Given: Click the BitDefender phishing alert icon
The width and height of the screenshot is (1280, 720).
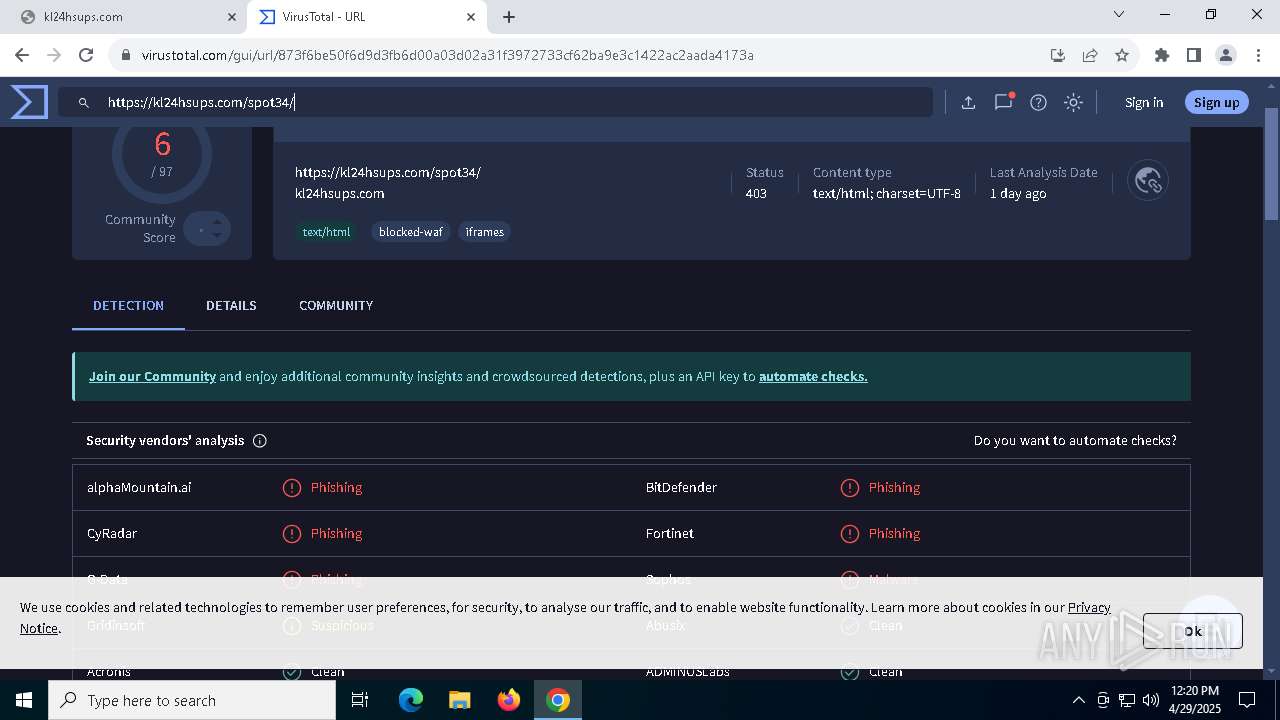Looking at the screenshot, I should click(x=849, y=488).
